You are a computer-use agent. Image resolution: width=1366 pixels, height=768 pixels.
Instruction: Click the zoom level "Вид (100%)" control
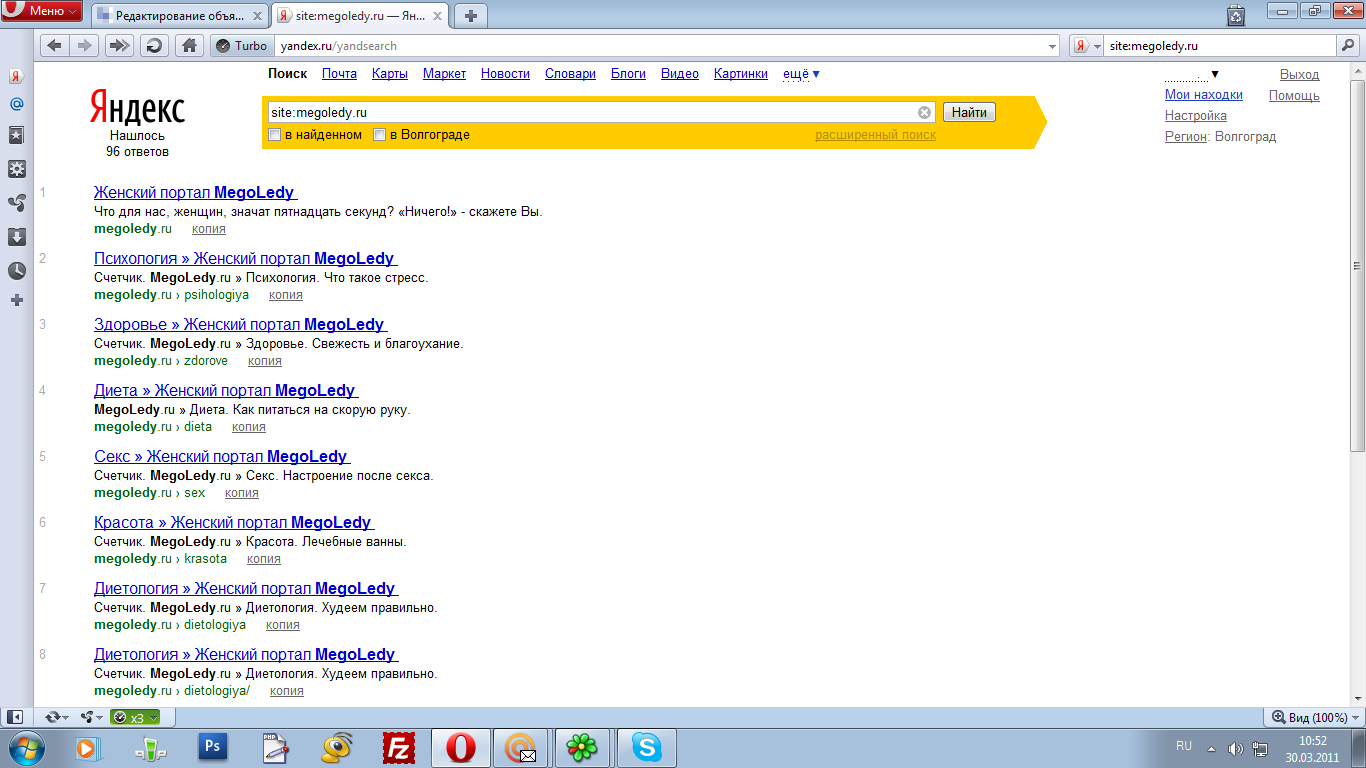tap(1309, 717)
